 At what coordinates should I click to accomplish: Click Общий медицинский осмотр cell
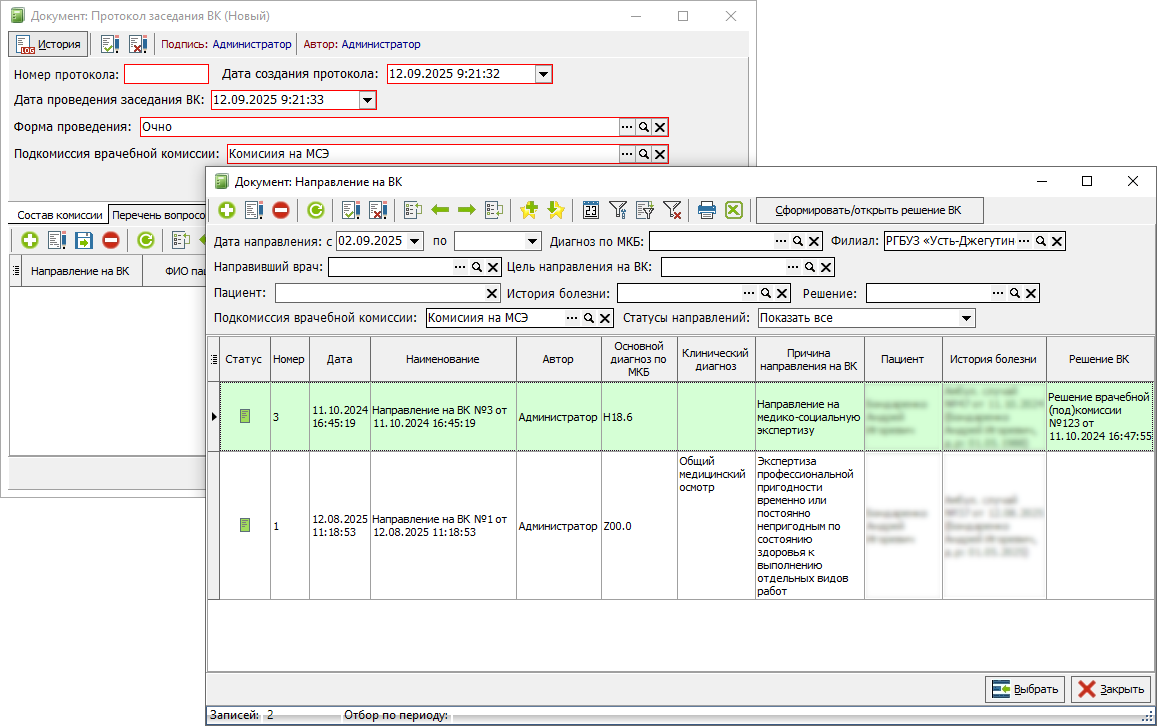click(x=716, y=526)
